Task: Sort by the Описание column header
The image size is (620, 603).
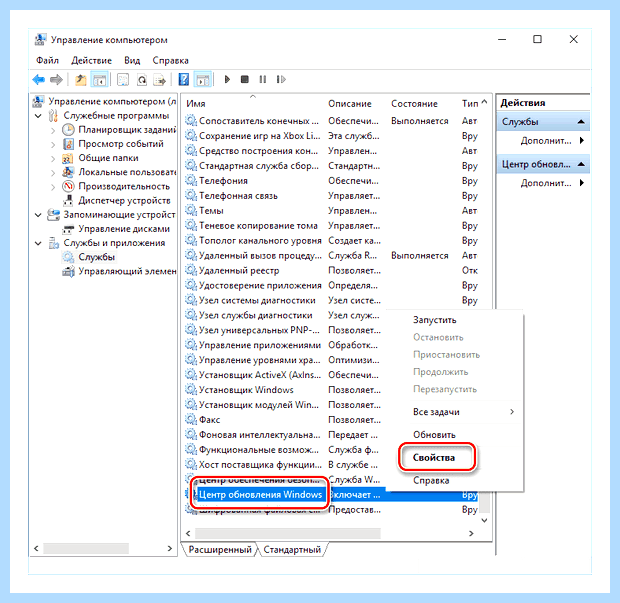Action: point(350,104)
